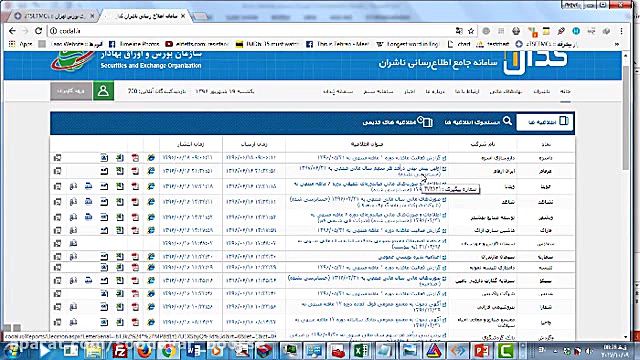Click the translate icon in the address bar
The width and height of the screenshot is (640, 360).
[x=459, y=31]
